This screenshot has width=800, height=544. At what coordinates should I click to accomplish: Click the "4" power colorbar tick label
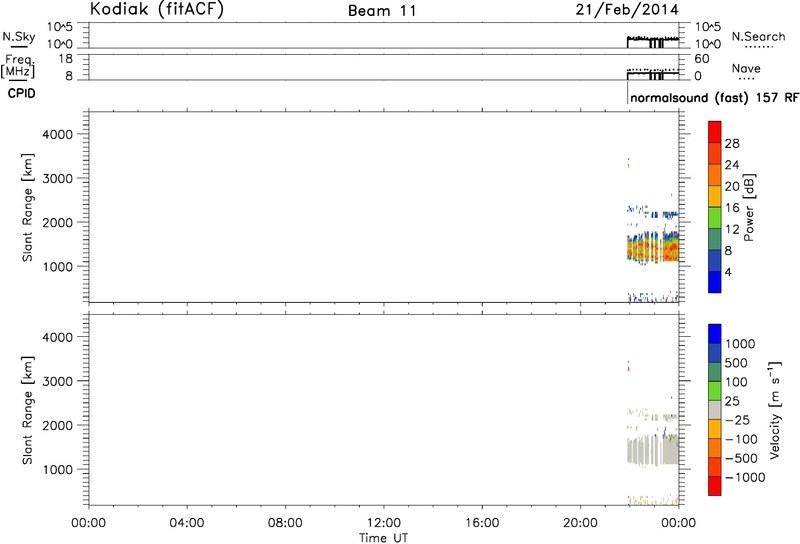click(729, 272)
